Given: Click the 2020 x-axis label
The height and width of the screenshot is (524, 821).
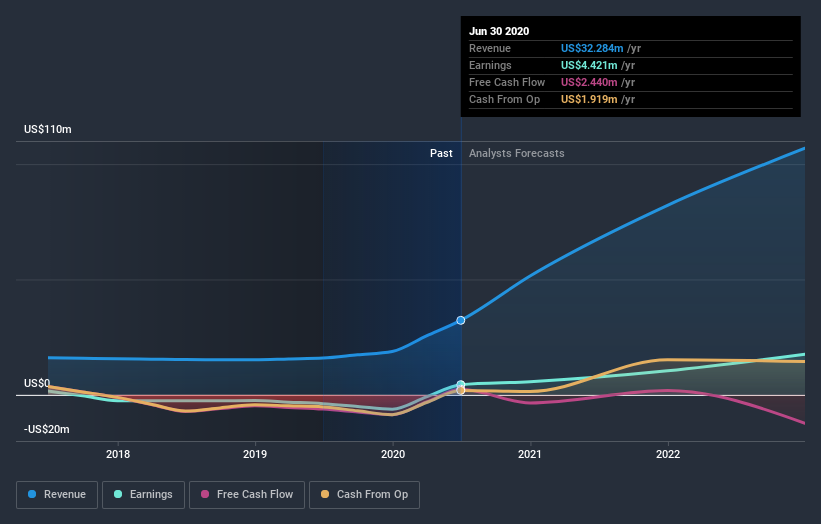Looking at the screenshot, I should tap(393, 454).
